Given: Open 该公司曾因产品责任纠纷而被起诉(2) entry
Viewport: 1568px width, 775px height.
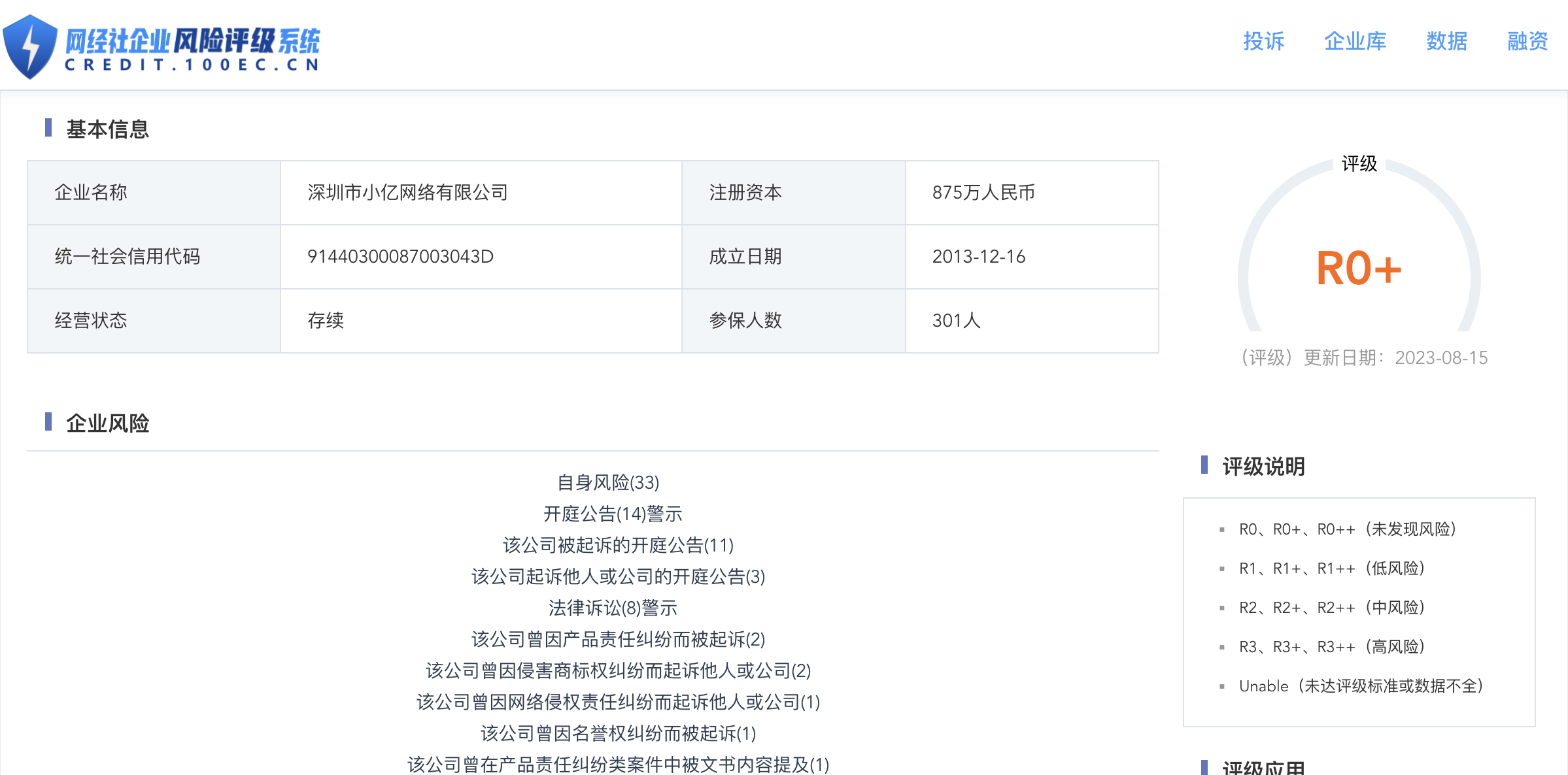Looking at the screenshot, I should 618,639.
